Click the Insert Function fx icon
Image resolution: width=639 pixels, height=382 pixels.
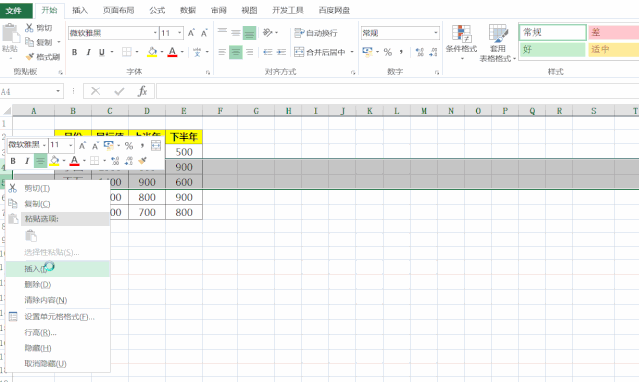coord(142,91)
